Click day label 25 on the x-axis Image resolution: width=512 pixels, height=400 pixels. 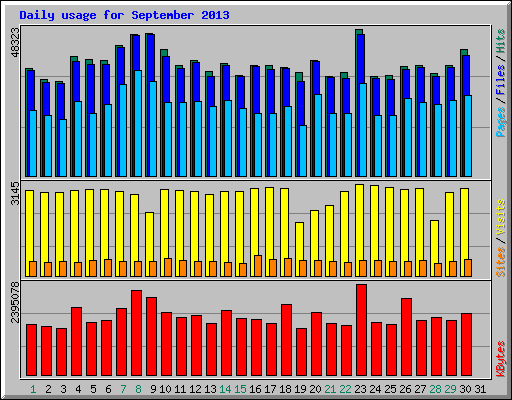click(390, 389)
